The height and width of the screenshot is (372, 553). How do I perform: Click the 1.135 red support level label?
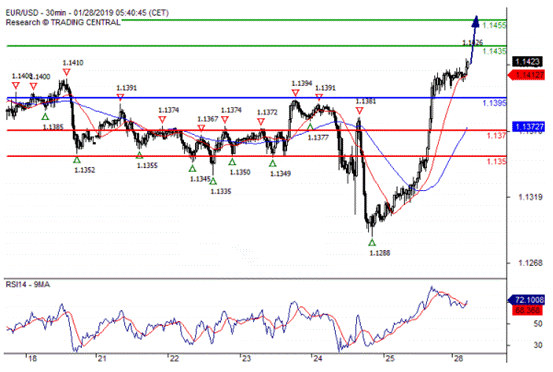(x=497, y=161)
